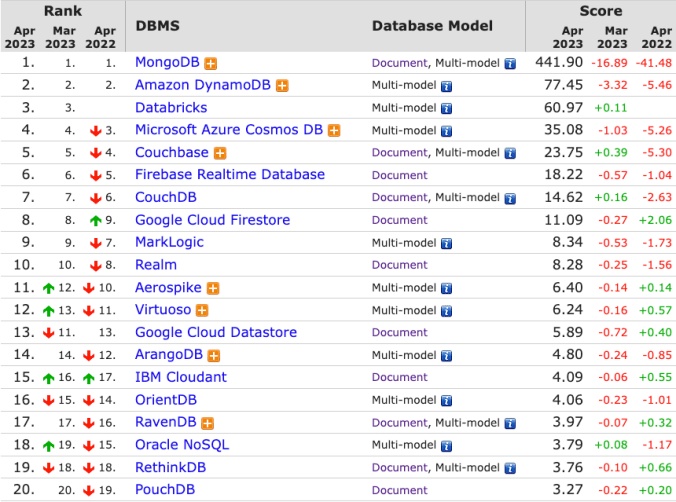Click the orange plus icon beside Virtuoso

tap(201, 311)
